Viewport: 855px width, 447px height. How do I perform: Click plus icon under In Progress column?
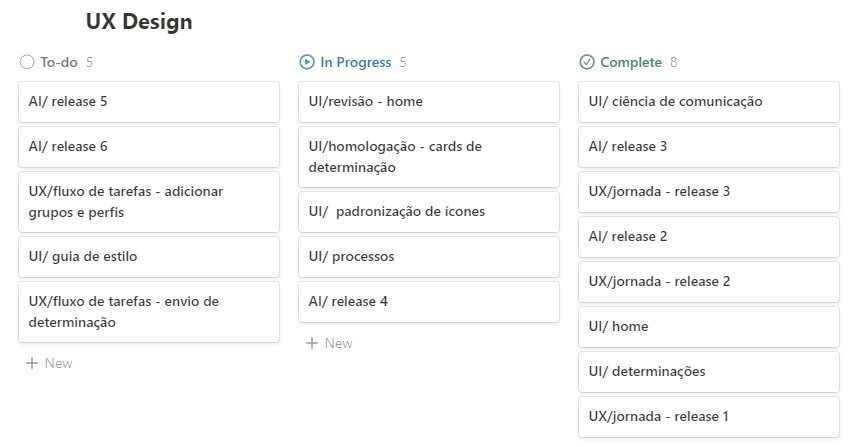(312, 343)
